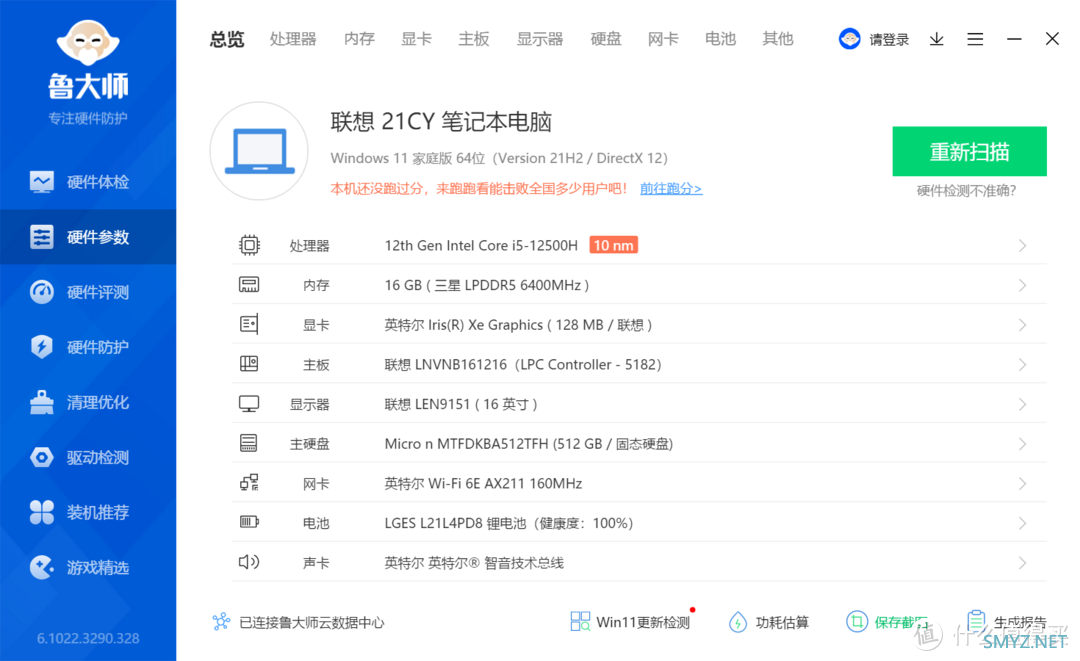The width and height of the screenshot is (1080, 661).
Task: Click the processor chip icon
Action: (249, 245)
